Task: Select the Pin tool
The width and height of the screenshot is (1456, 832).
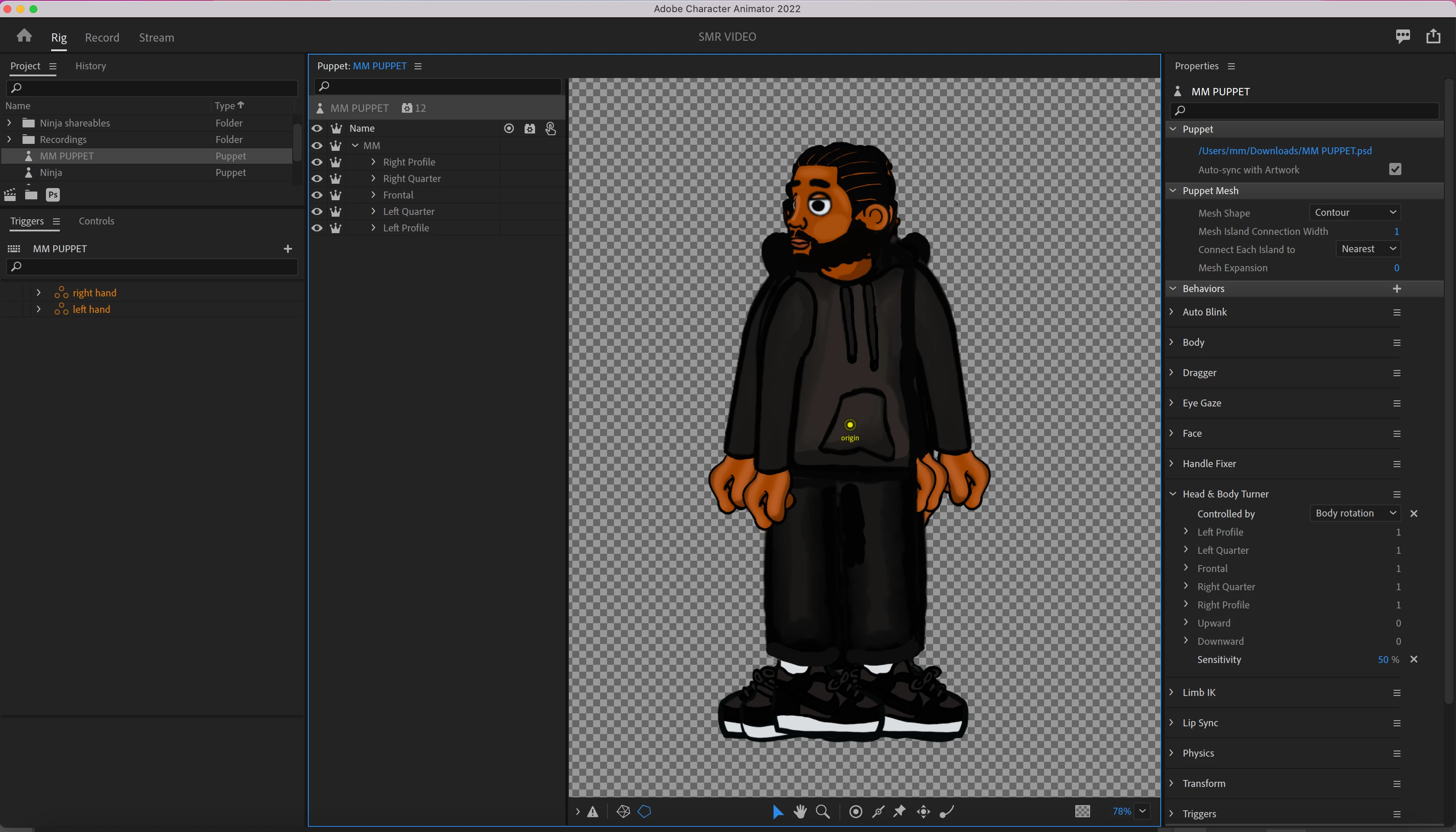Action: (x=900, y=812)
